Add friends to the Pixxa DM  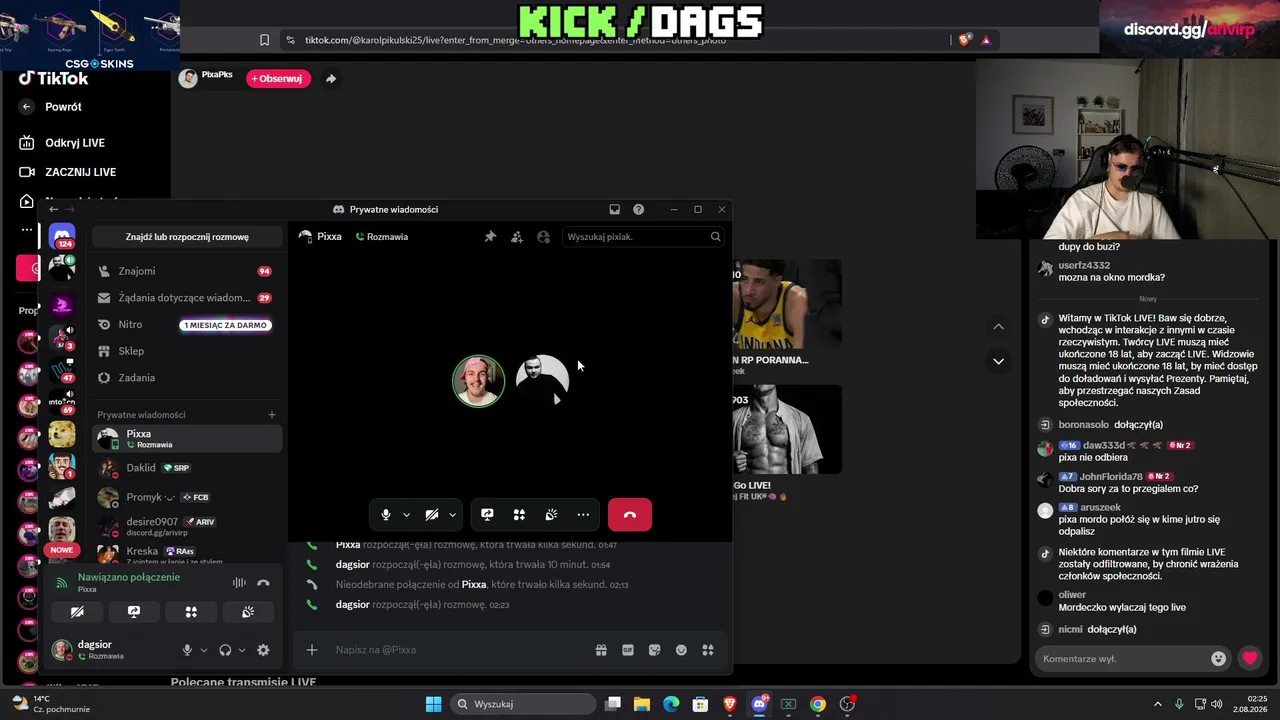517,237
